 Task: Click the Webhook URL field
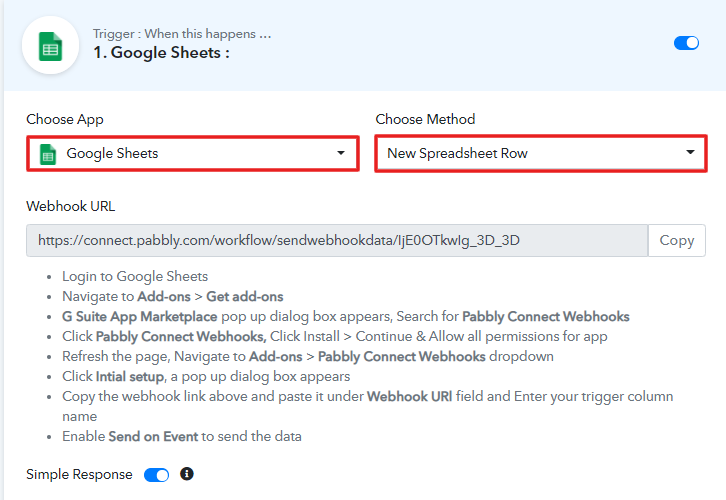click(x=337, y=240)
